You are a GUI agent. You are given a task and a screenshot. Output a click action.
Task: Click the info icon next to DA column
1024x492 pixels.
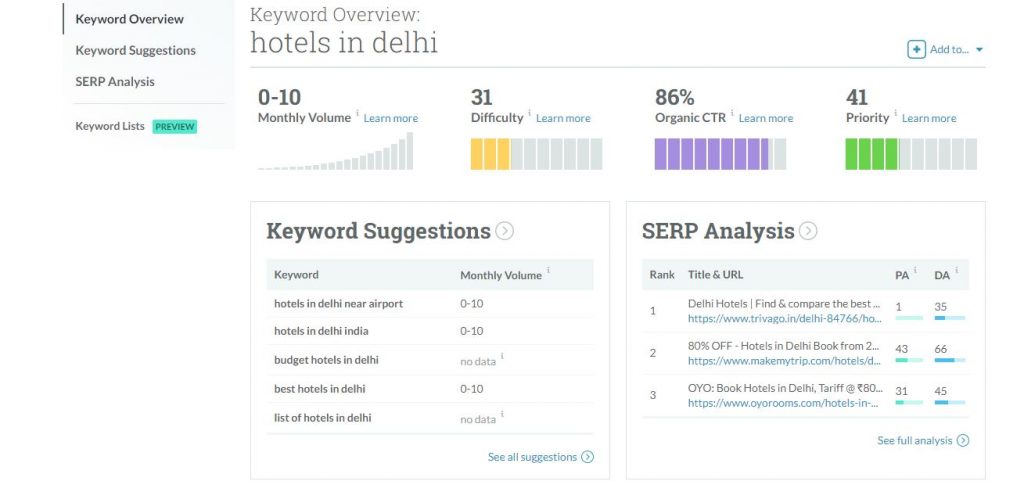955,270
